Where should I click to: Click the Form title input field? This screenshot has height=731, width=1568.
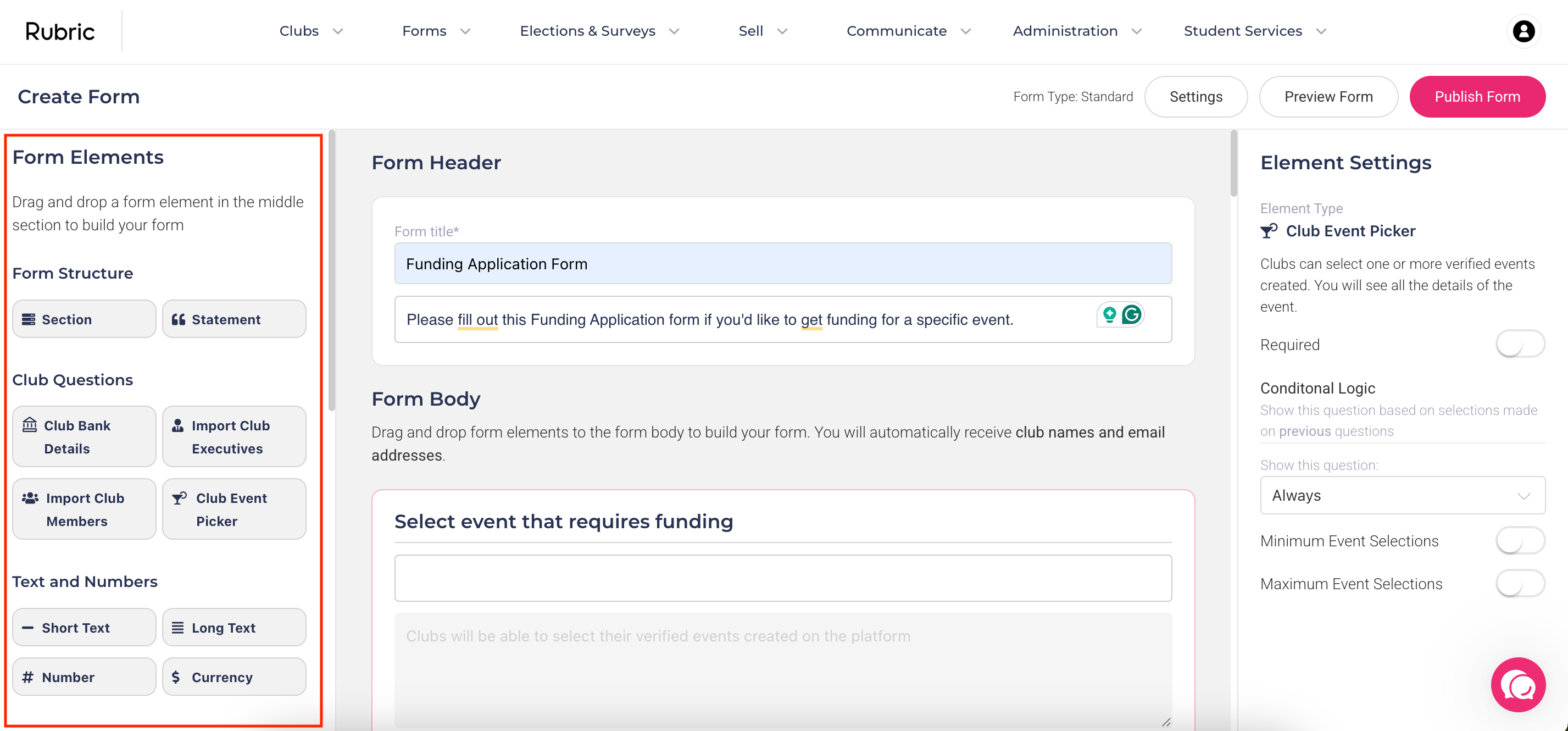[x=783, y=264]
